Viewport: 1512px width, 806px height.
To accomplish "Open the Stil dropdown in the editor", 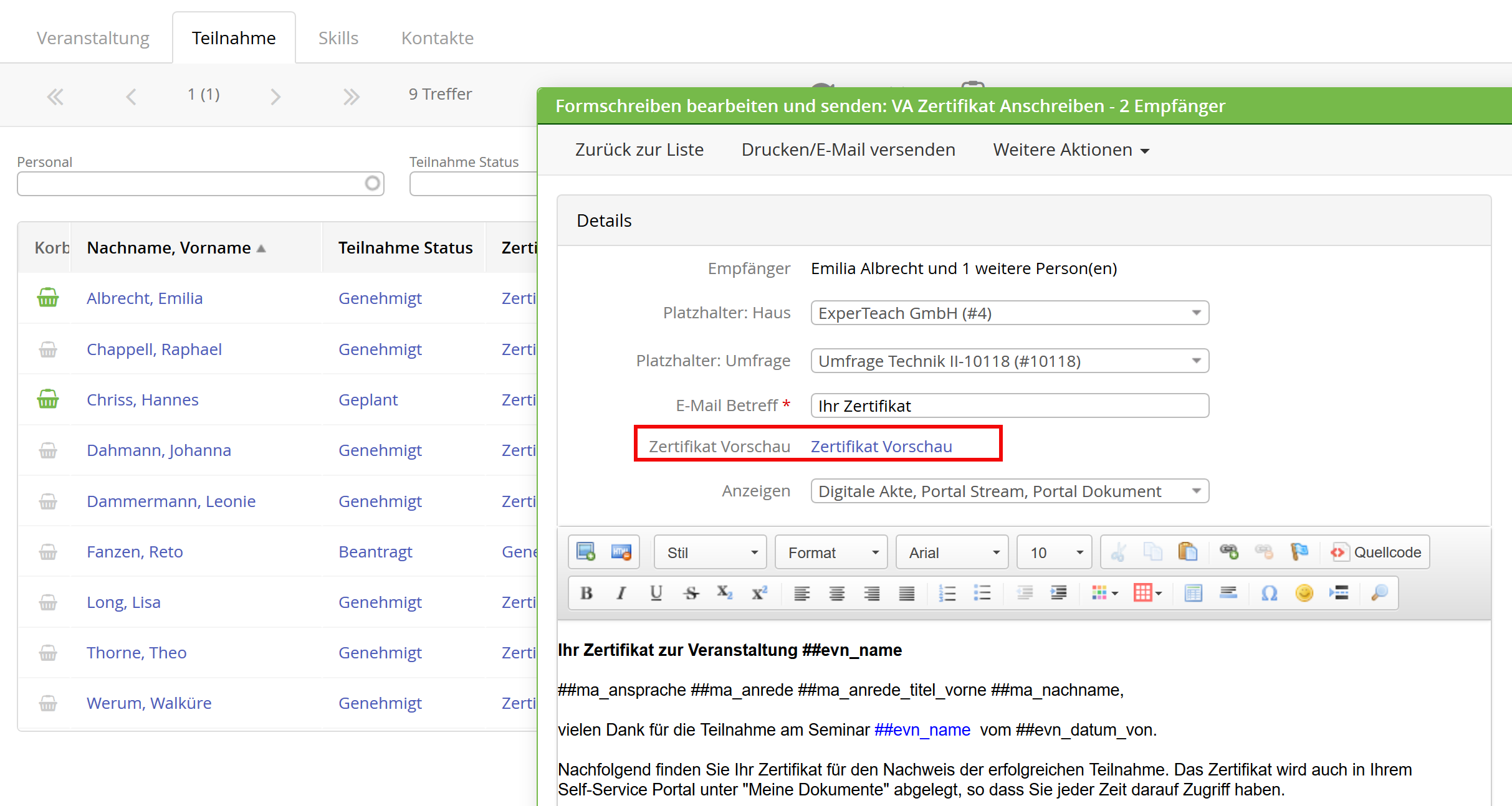I will (711, 552).
